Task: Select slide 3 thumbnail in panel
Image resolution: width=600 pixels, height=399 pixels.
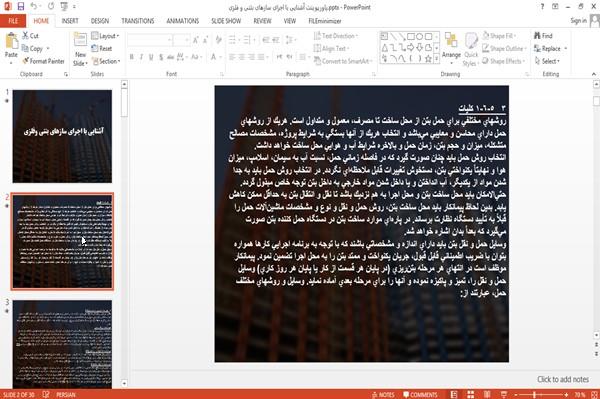Action: tap(62, 344)
